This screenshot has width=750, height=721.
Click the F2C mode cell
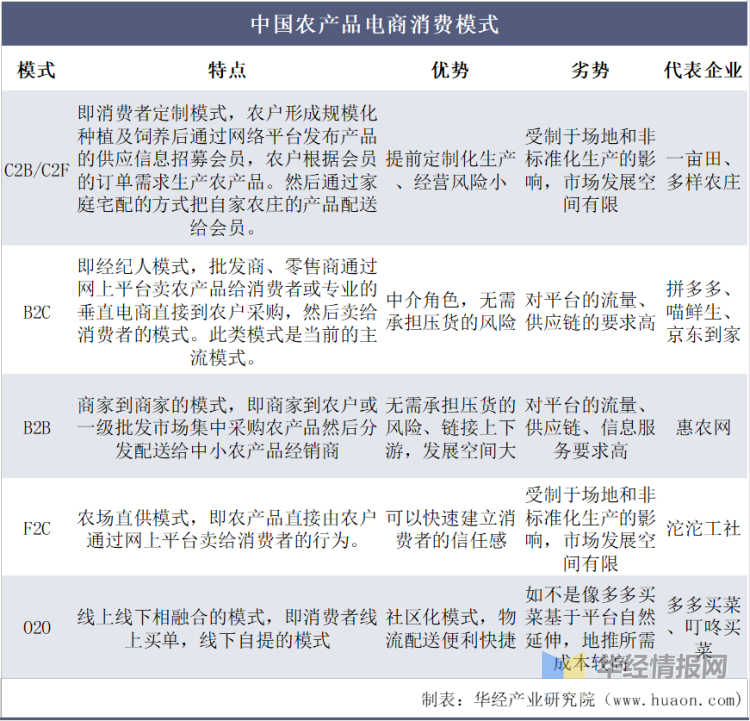tap(37, 529)
